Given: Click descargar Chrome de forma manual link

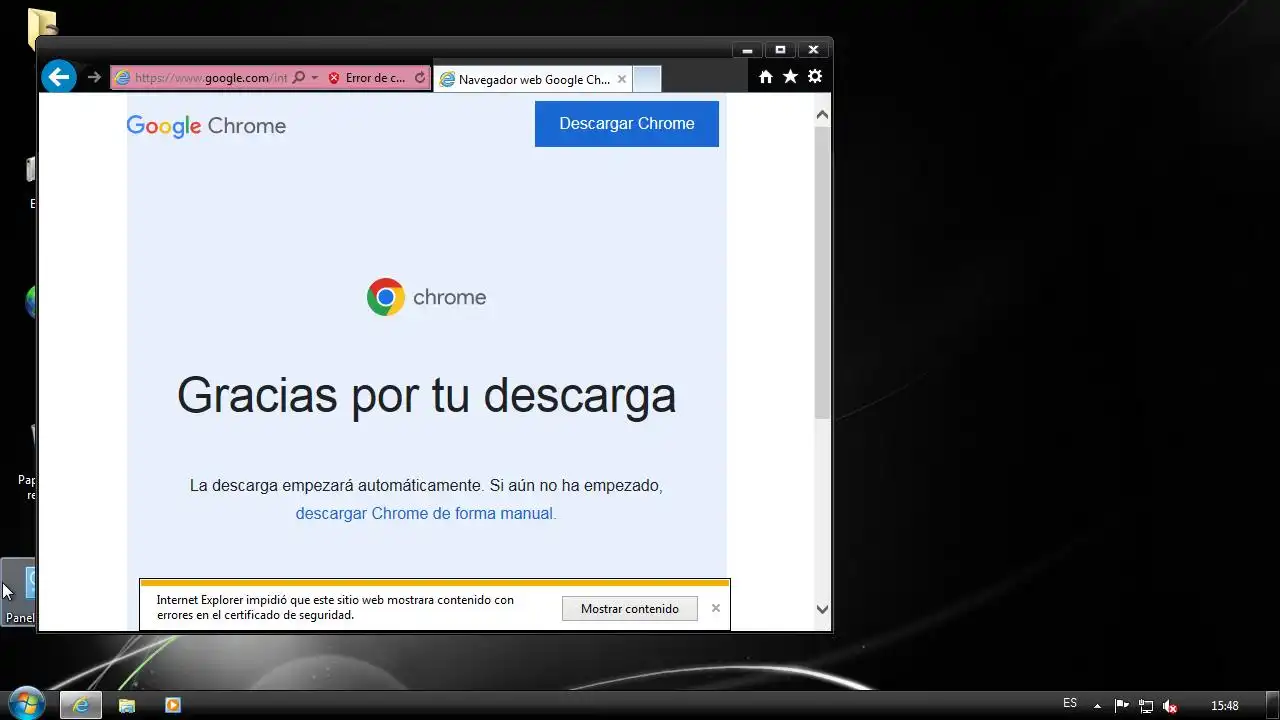Looking at the screenshot, I should click(x=426, y=513).
